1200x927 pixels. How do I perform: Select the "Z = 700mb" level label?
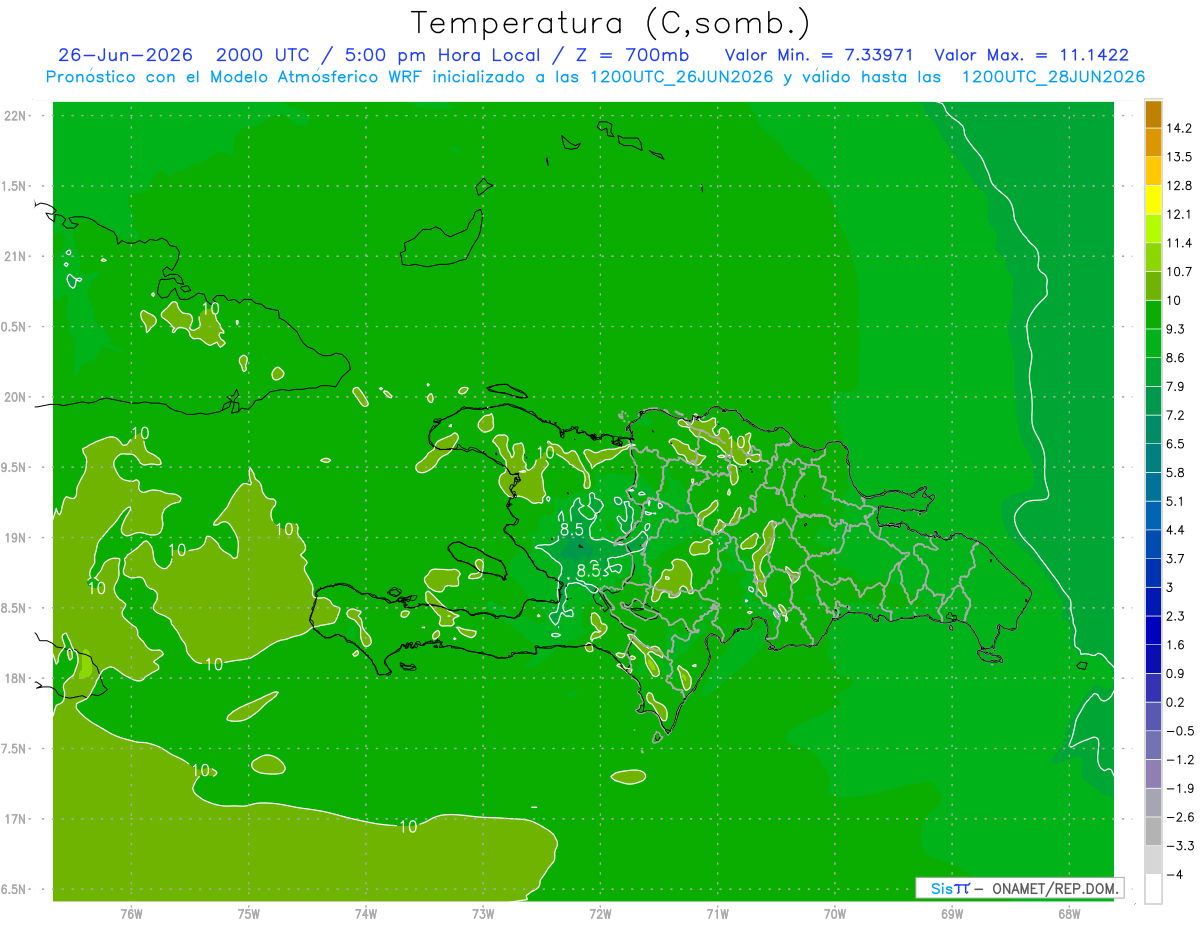click(632, 54)
